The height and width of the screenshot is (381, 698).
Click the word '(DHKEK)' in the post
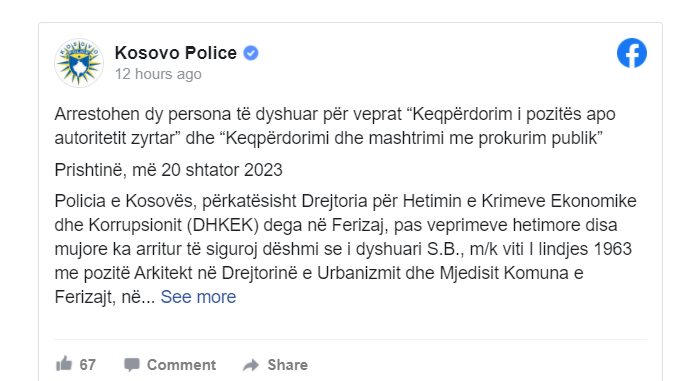coord(223,225)
